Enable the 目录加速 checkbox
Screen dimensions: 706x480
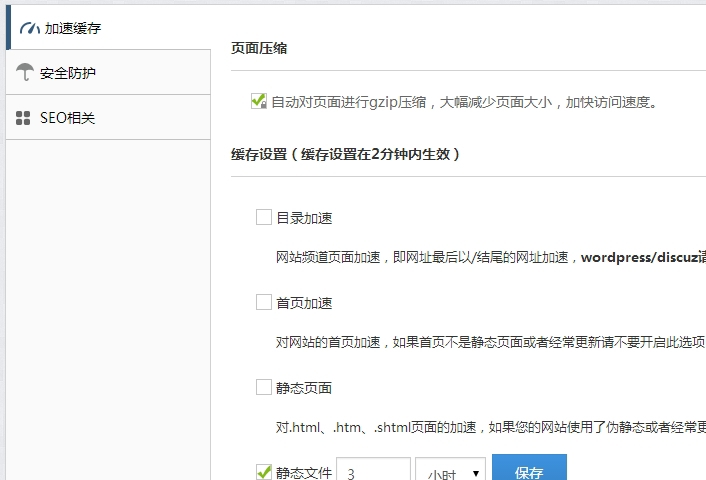tap(264, 217)
